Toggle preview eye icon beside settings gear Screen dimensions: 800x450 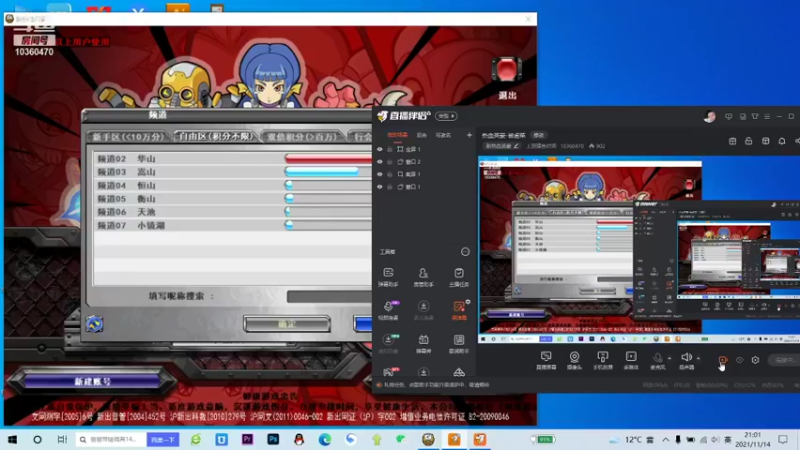pos(739,360)
